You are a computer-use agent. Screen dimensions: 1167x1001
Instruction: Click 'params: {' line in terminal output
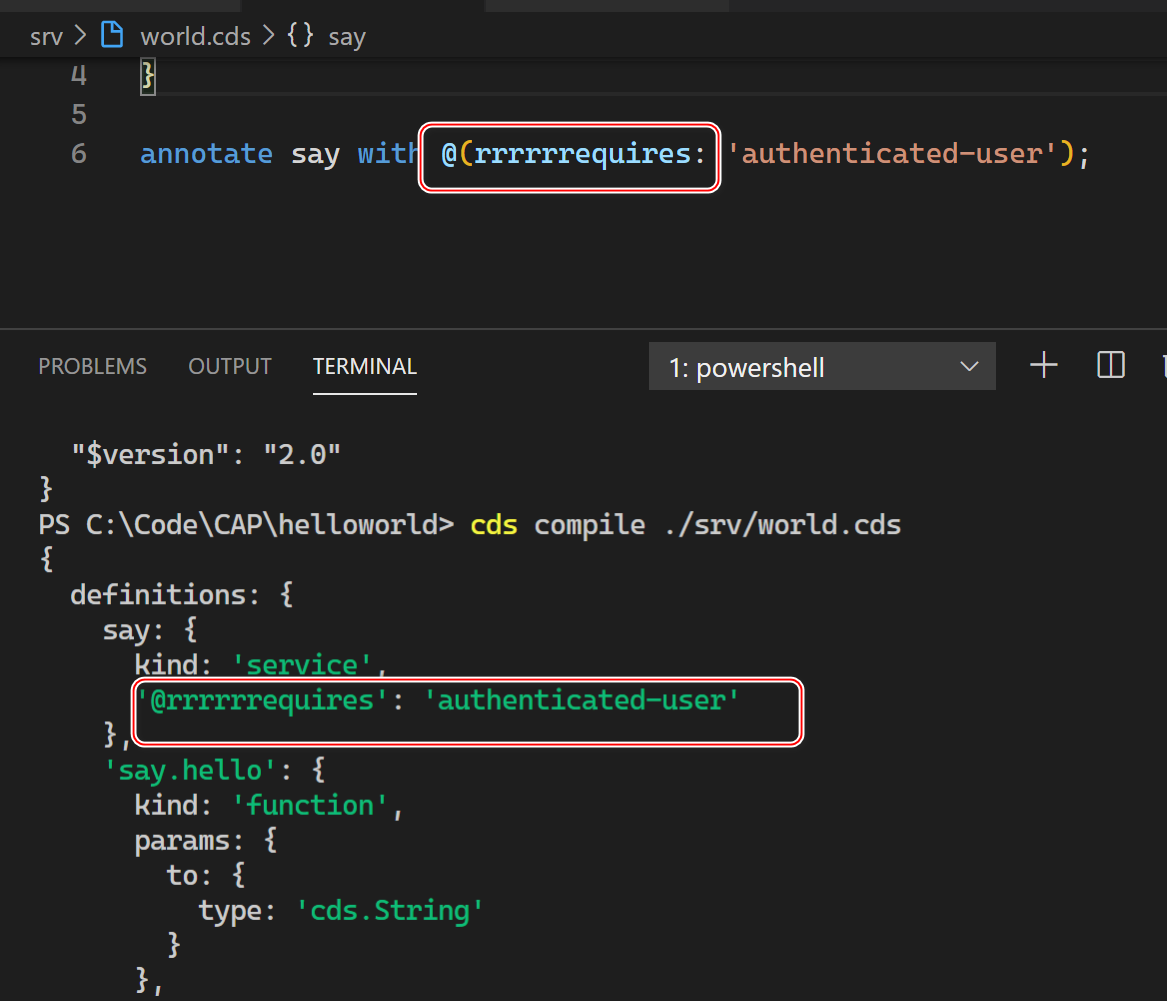(205, 841)
